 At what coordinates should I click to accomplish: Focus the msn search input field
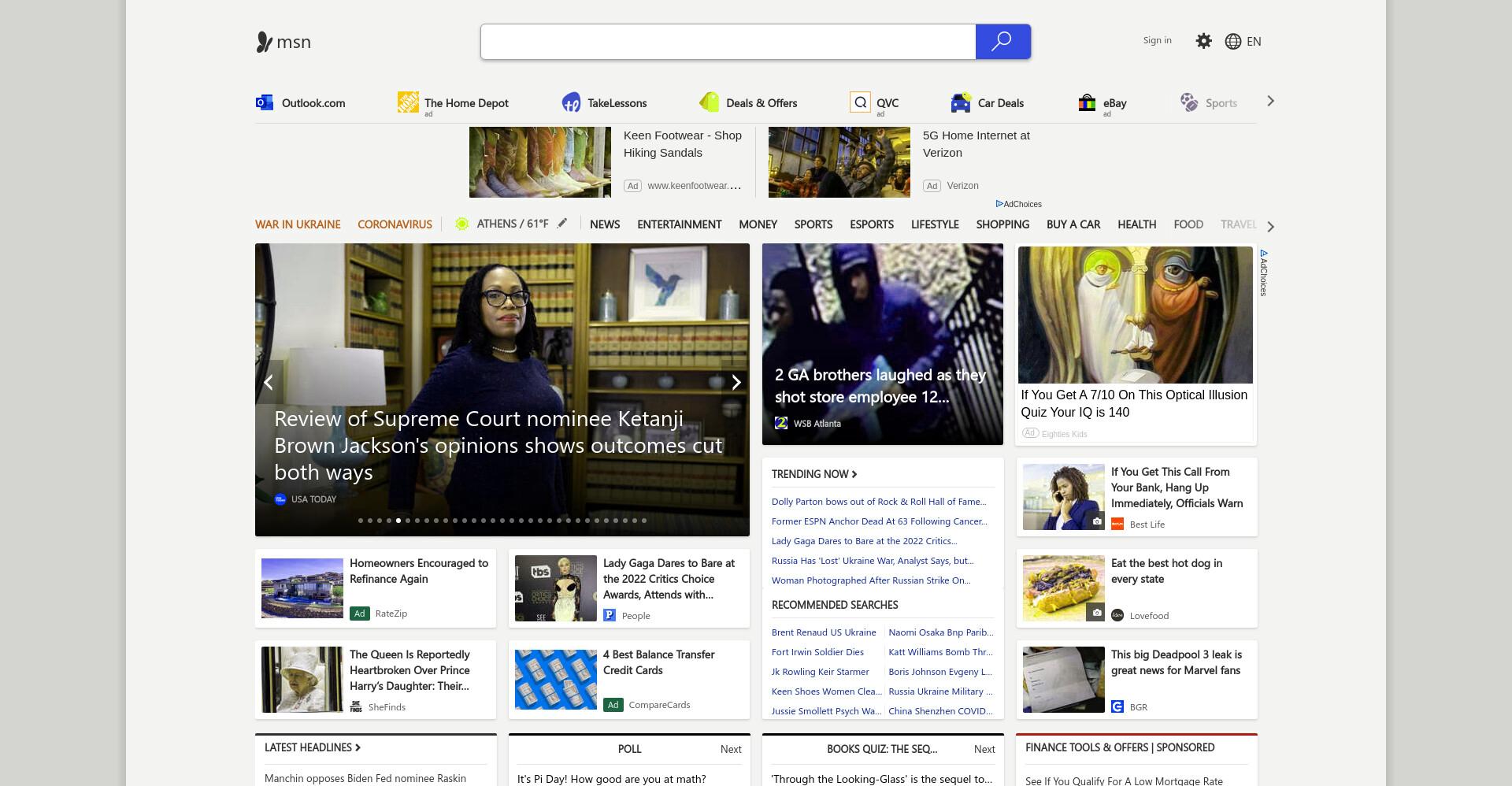point(728,42)
